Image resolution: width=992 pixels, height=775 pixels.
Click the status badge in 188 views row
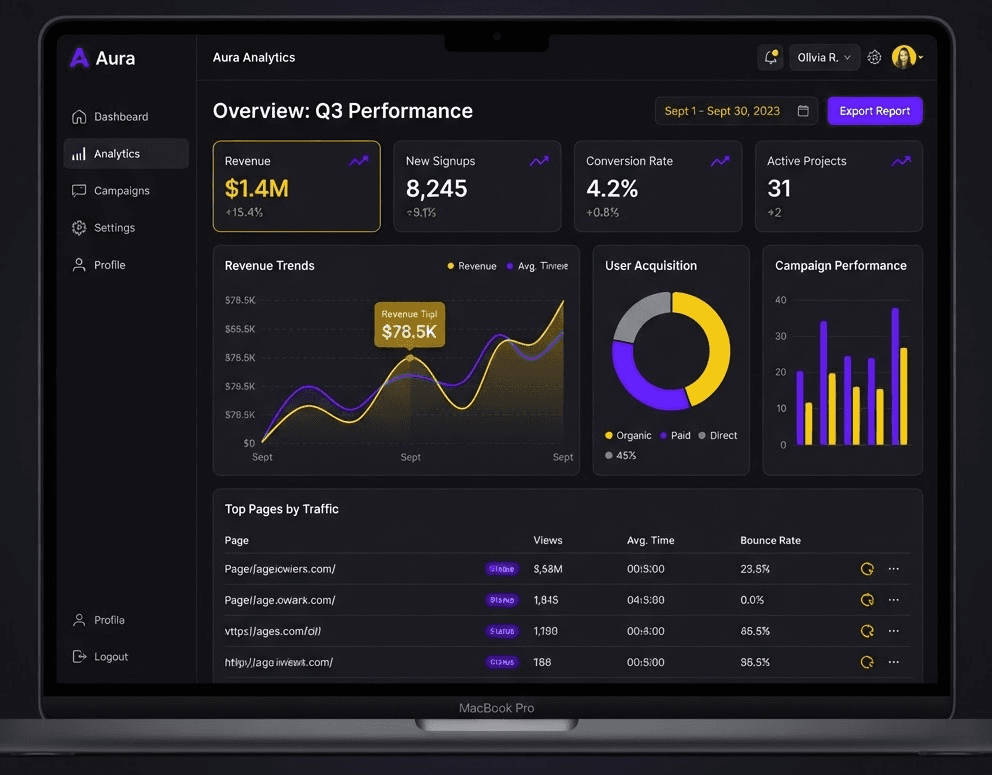(502, 662)
